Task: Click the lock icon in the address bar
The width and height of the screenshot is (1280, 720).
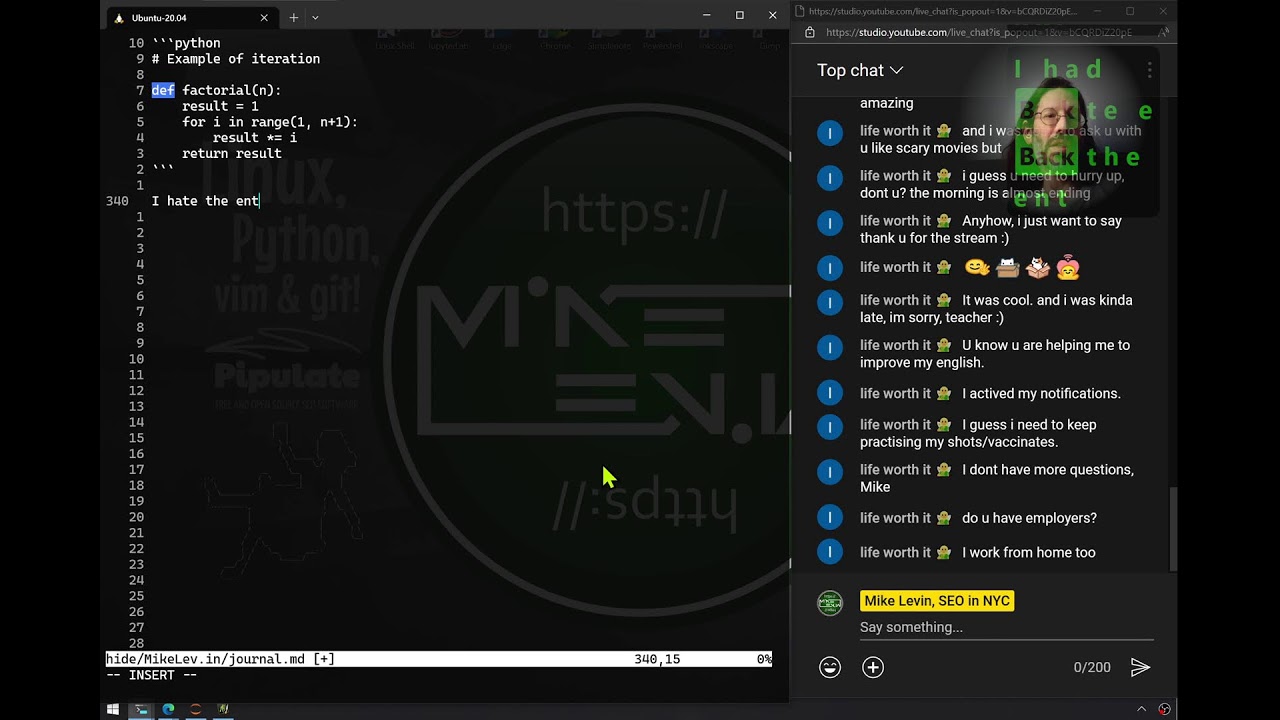Action: [x=810, y=32]
